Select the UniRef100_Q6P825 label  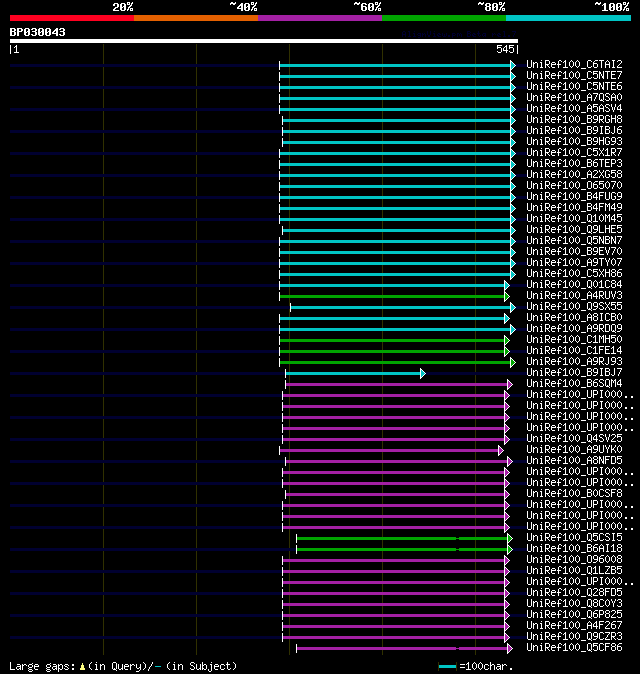[574, 615]
